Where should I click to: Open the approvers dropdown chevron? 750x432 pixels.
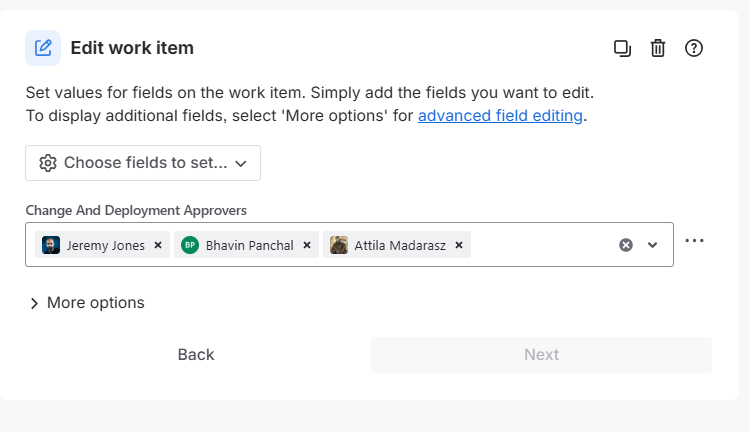(653, 245)
